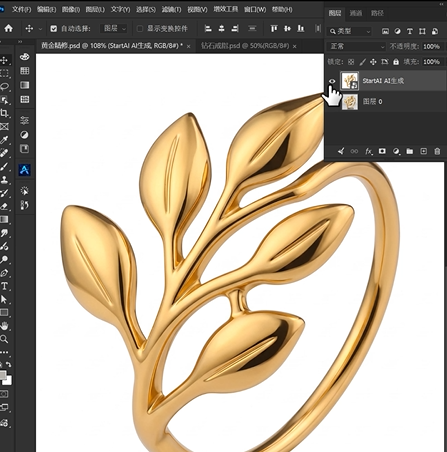Uncheck the 自动选择 checkbox

[x=53, y=29]
